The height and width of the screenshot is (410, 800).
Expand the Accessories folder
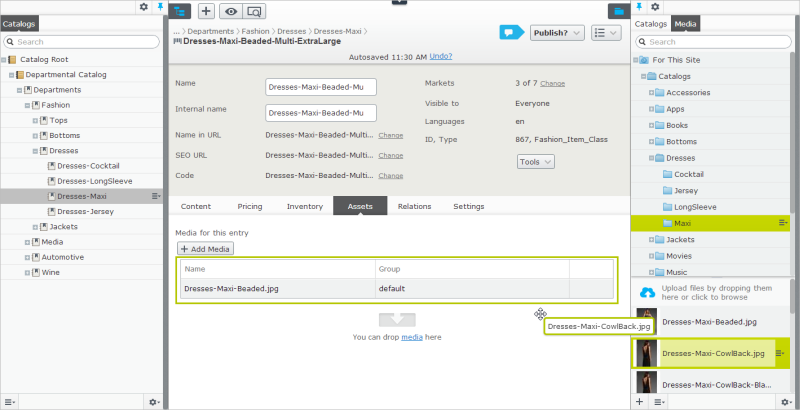[651, 92]
